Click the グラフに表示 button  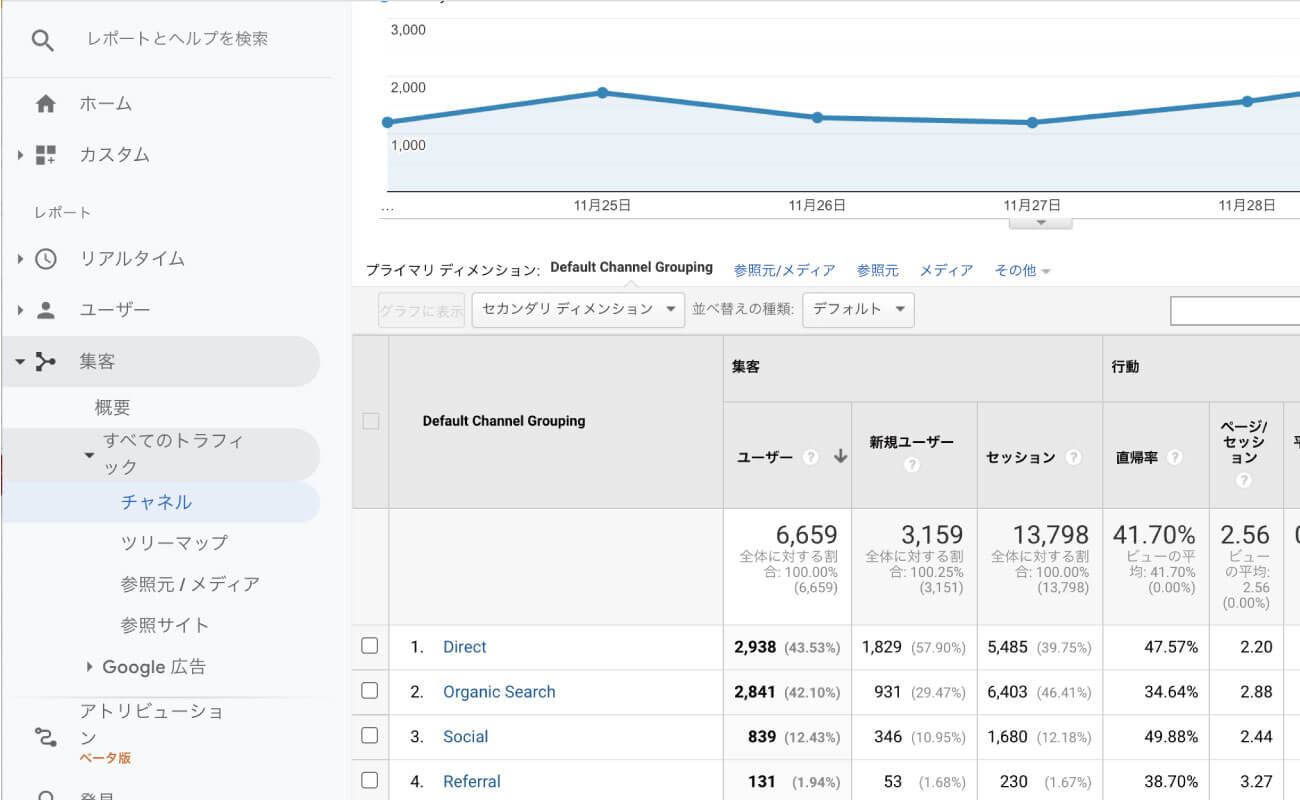[422, 310]
